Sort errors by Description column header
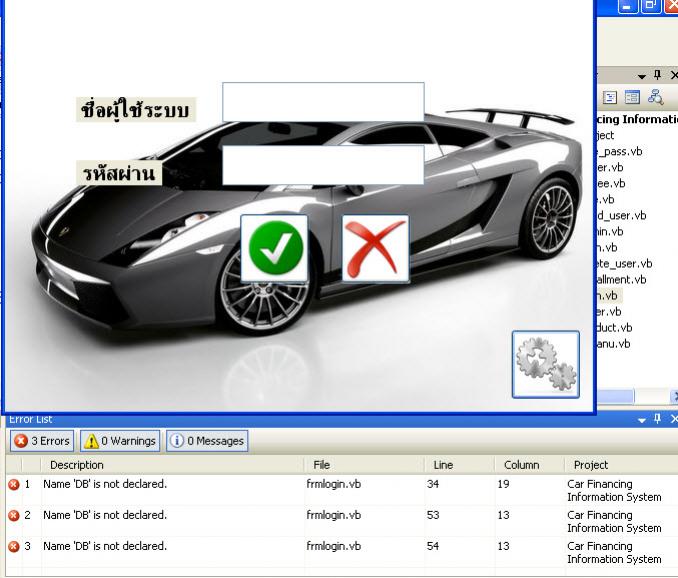Viewport: 678px width, 578px height. (77, 465)
